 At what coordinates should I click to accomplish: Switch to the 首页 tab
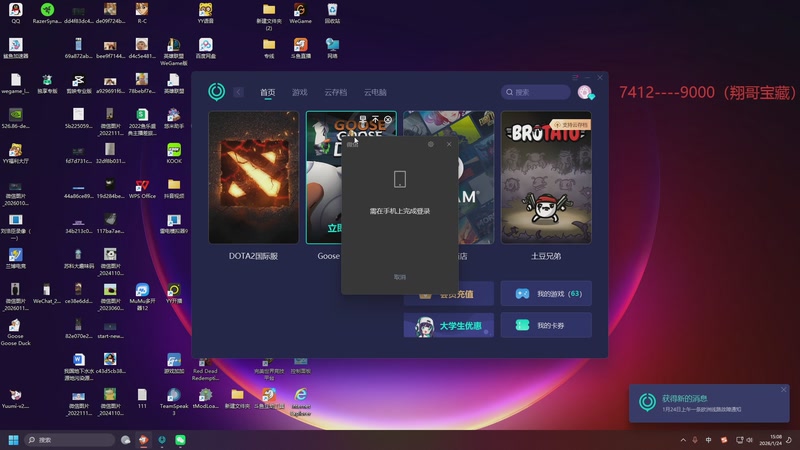tap(267, 92)
